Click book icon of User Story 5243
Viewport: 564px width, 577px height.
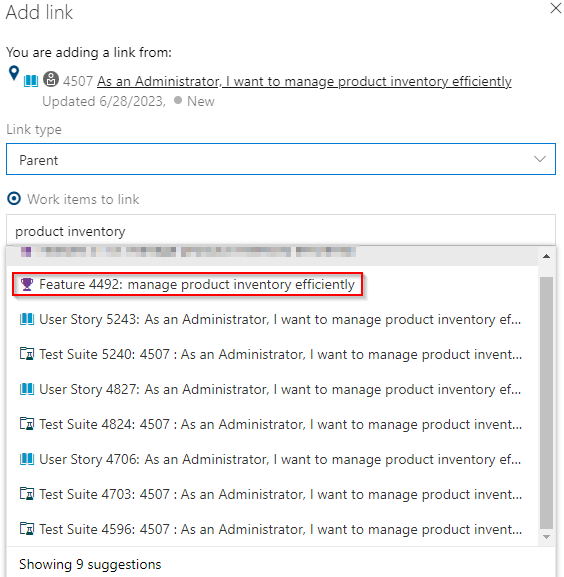pos(26,319)
